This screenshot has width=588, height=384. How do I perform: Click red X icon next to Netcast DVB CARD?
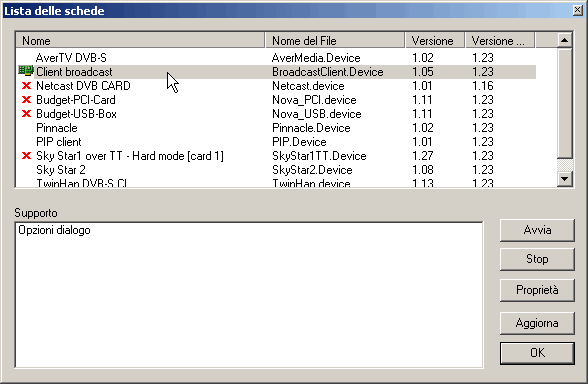click(x=26, y=86)
